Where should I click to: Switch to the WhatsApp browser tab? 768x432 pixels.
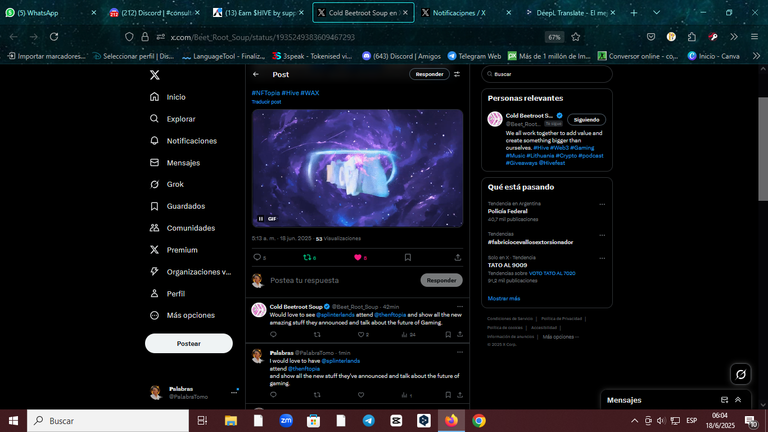[x=50, y=13]
